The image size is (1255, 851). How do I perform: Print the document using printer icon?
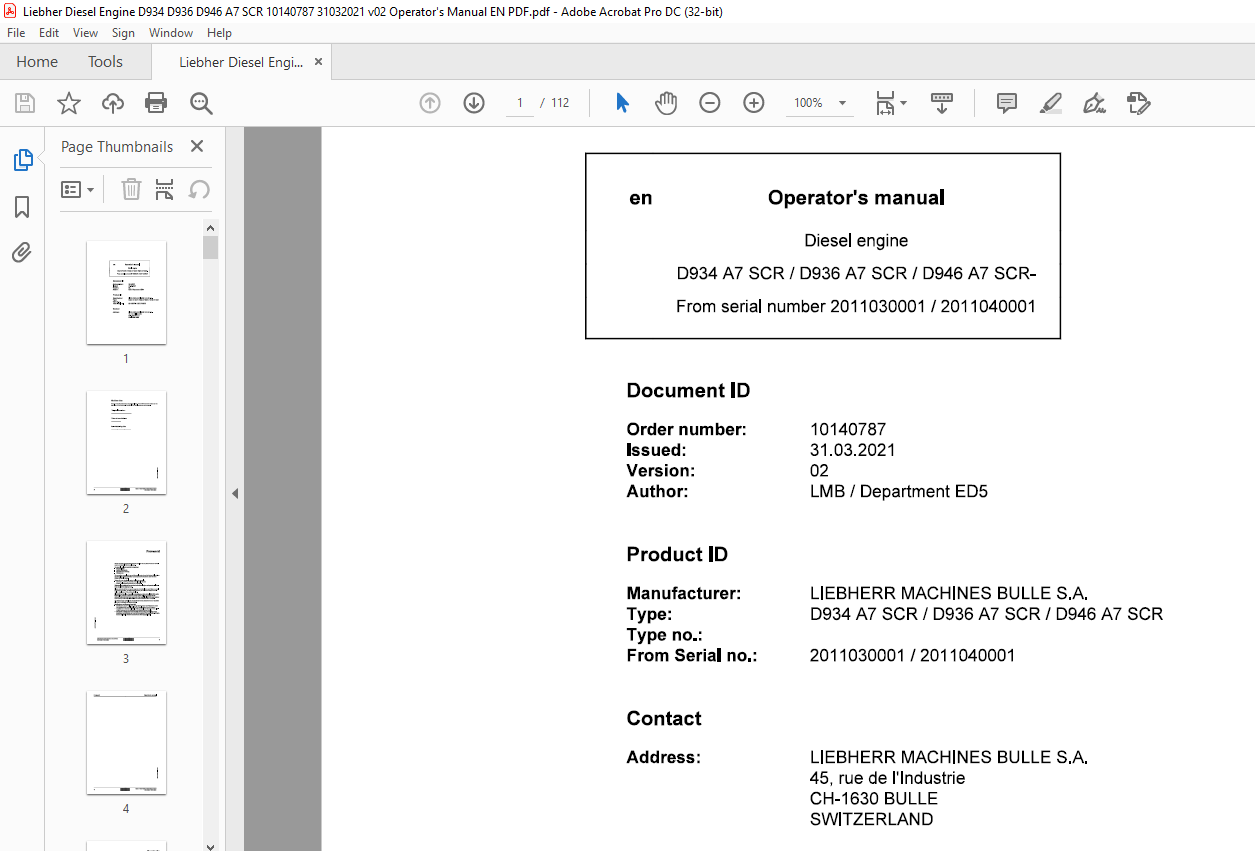point(156,103)
